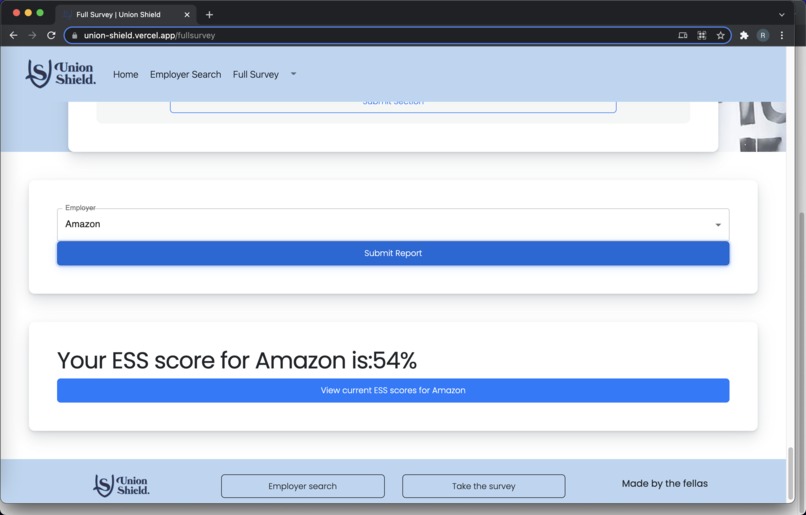The height and width of the screenshot is (515, 806).
Task: Click the footer Take the survey button
Action: pos(484,486)
